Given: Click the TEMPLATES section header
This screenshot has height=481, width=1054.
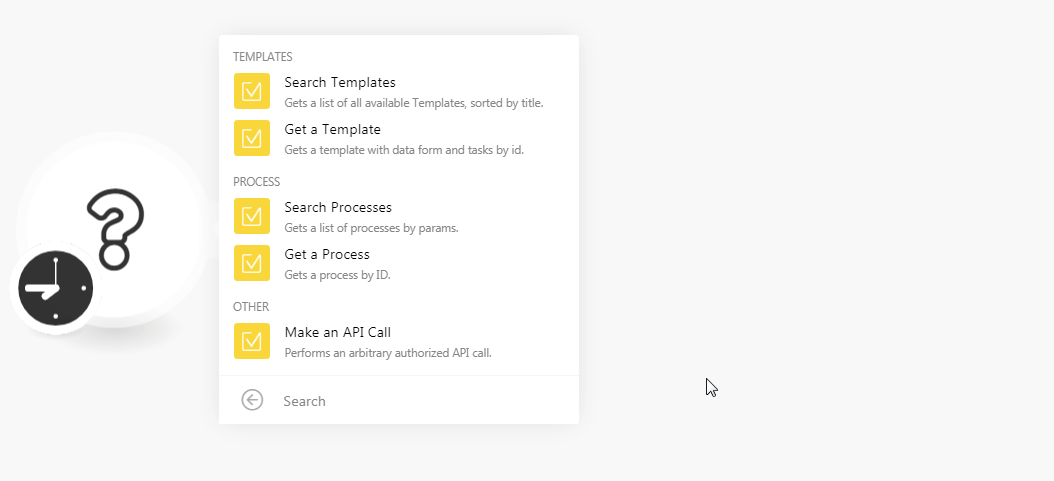Looking at the screenshot, I should 263,56.
